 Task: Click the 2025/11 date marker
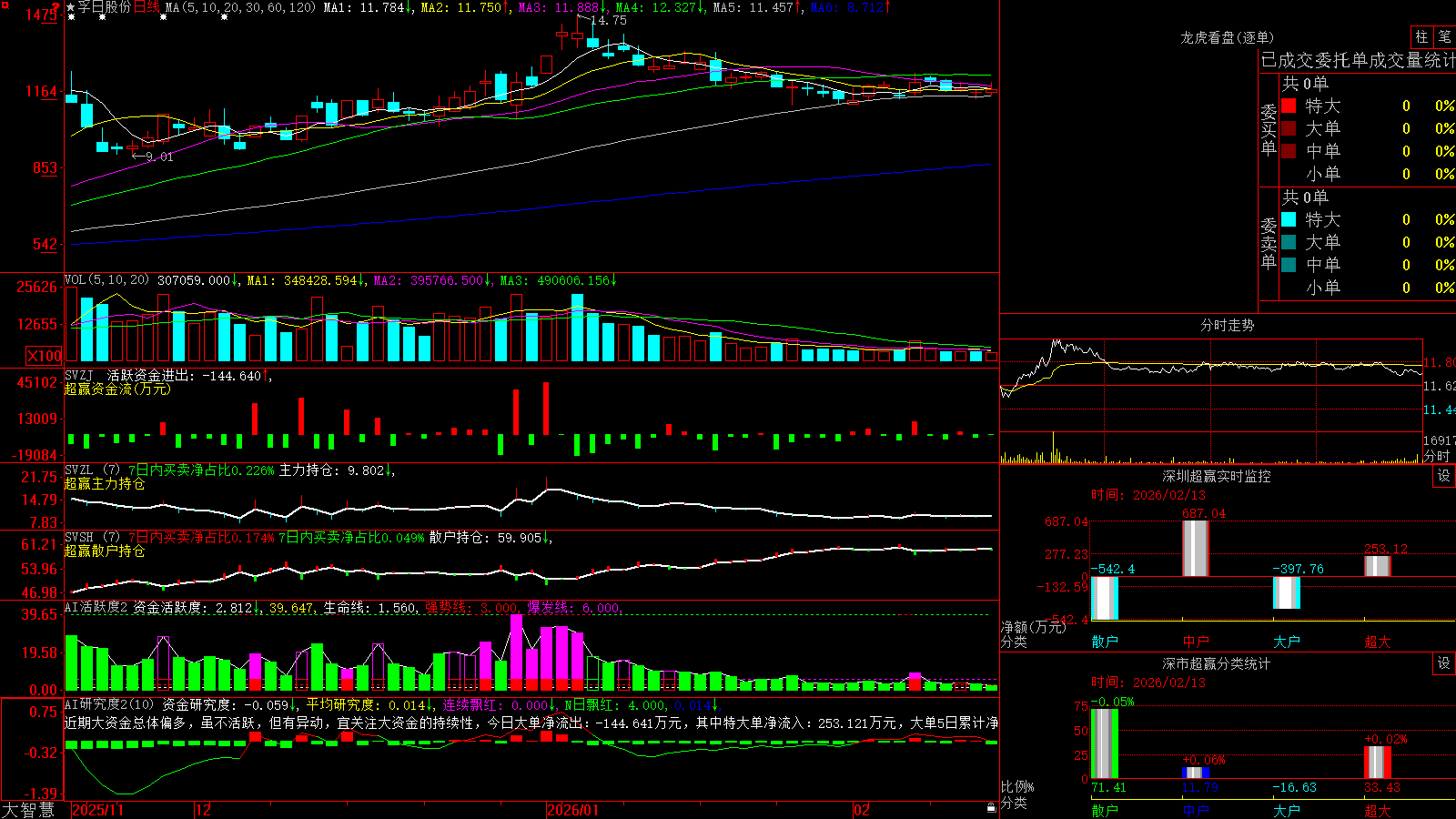coord(97,810)
